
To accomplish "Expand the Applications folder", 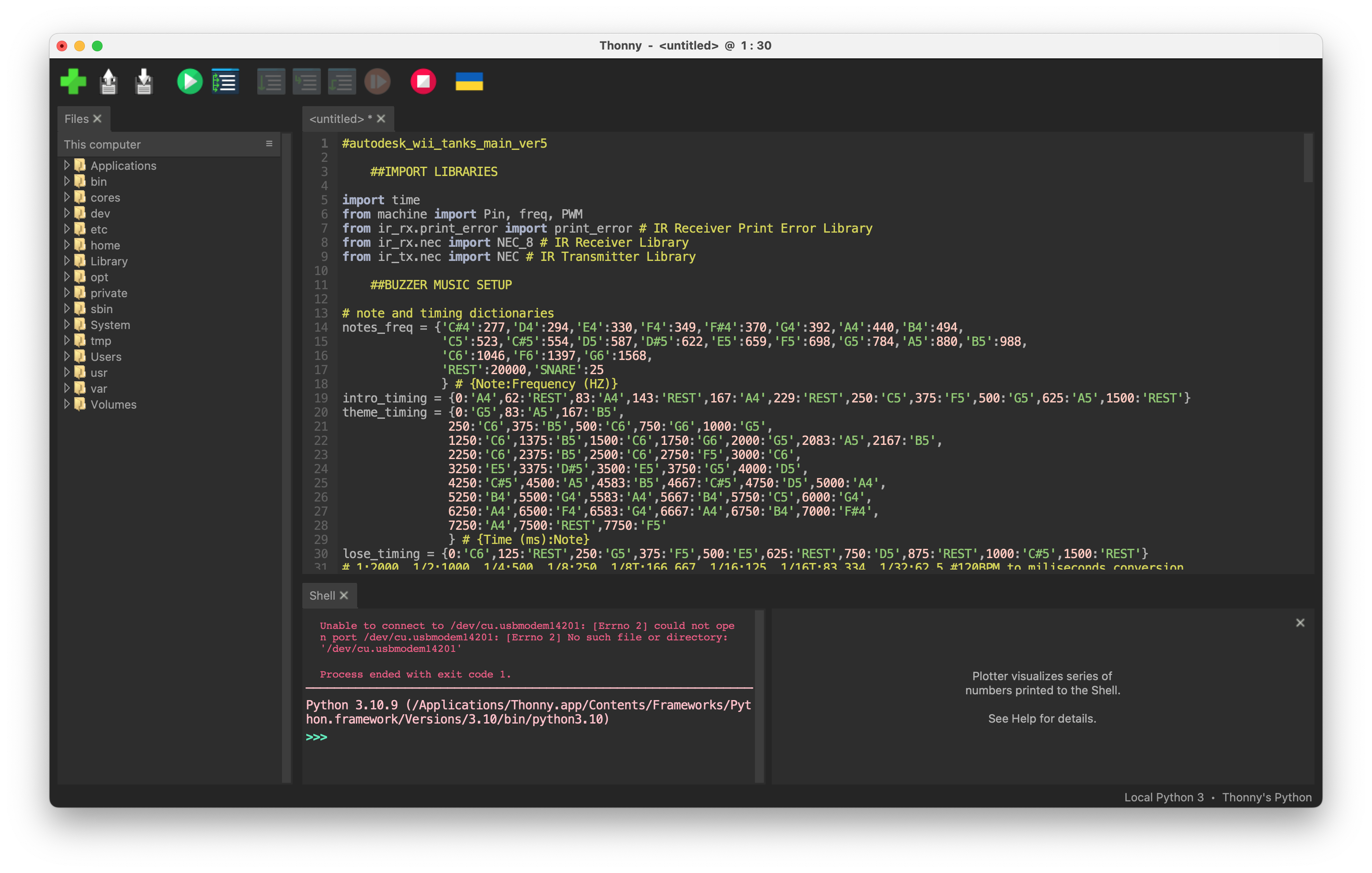I will pos(67,165).
